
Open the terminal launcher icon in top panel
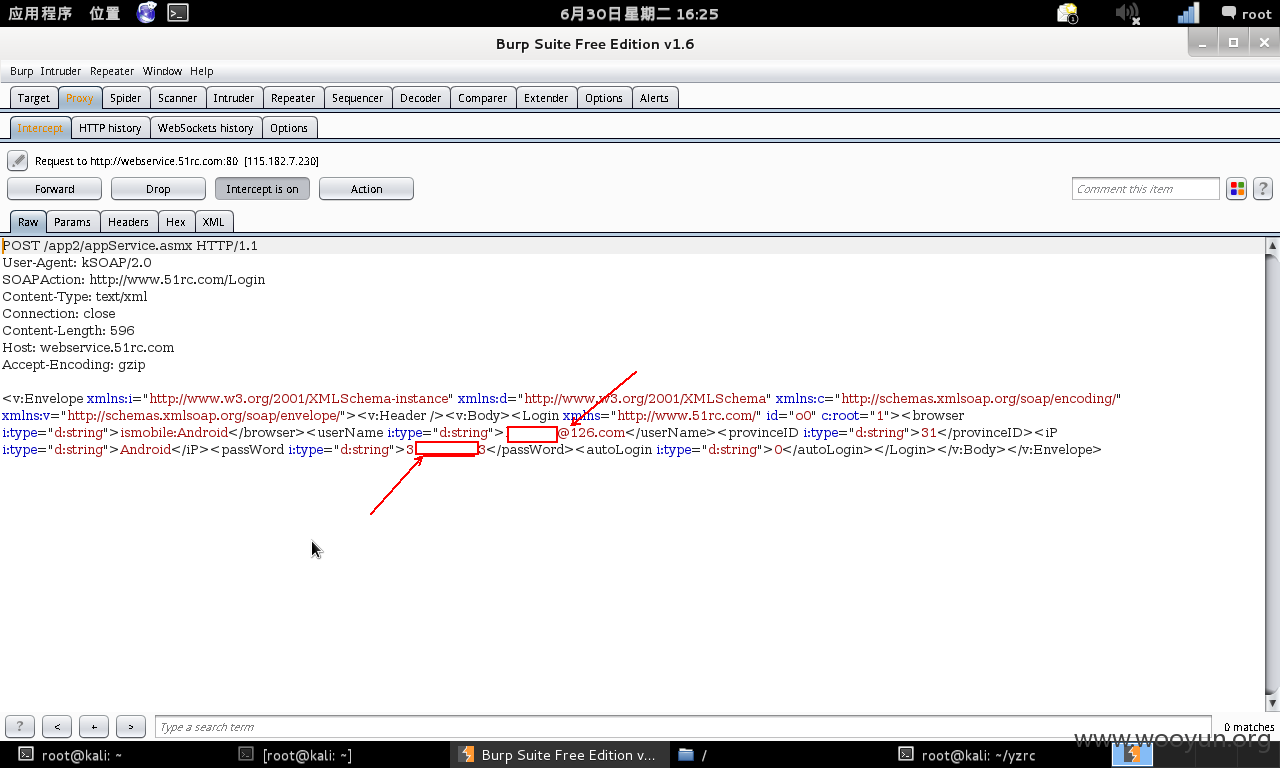178,13
